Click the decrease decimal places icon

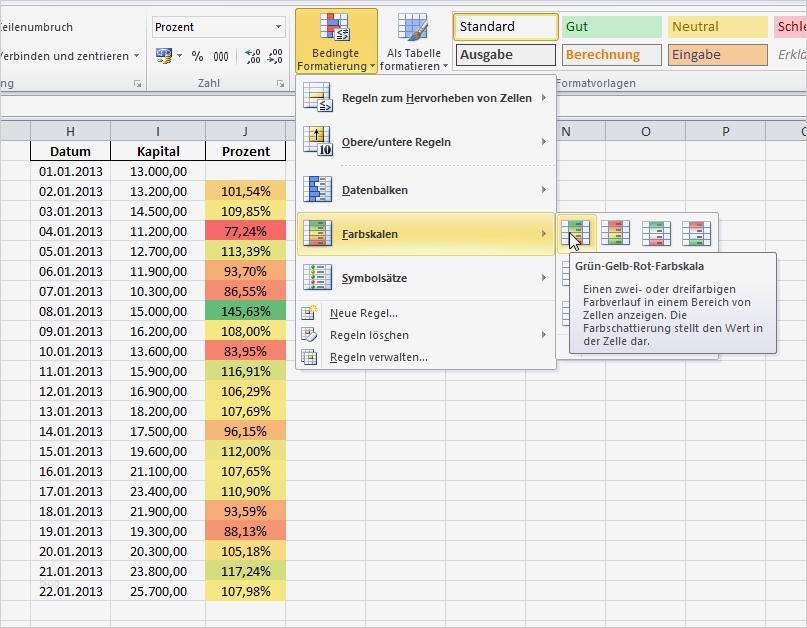276,57
